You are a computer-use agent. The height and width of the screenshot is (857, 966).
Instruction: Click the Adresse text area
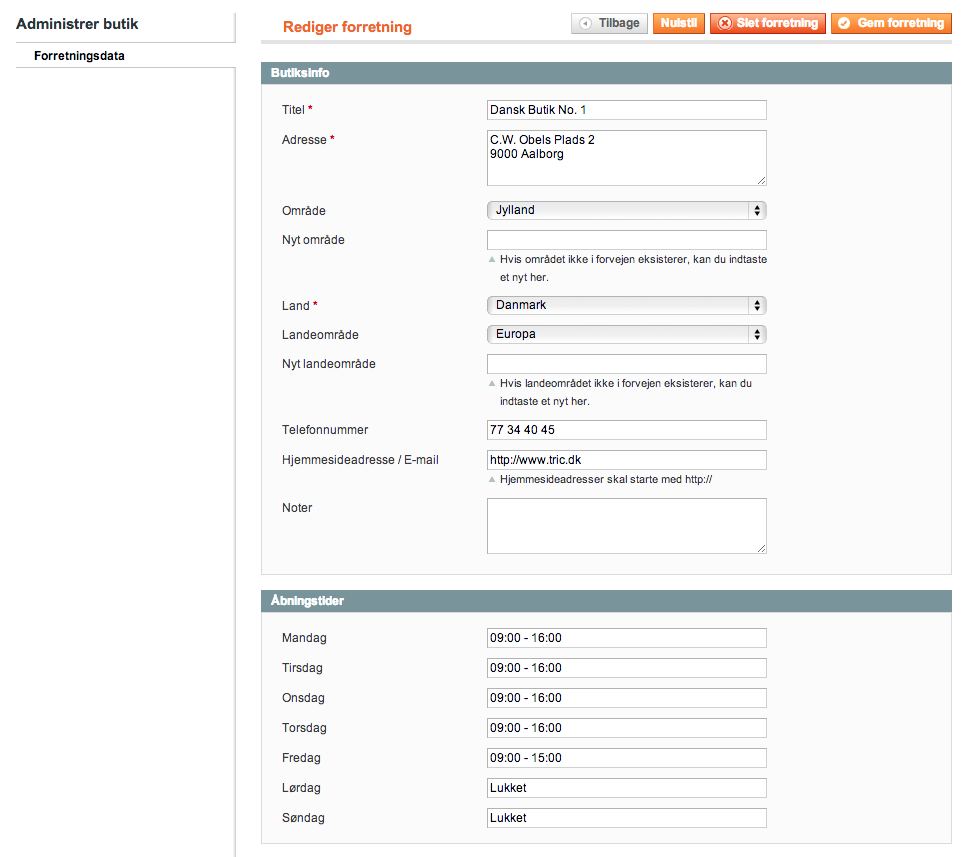pos(626,157)
